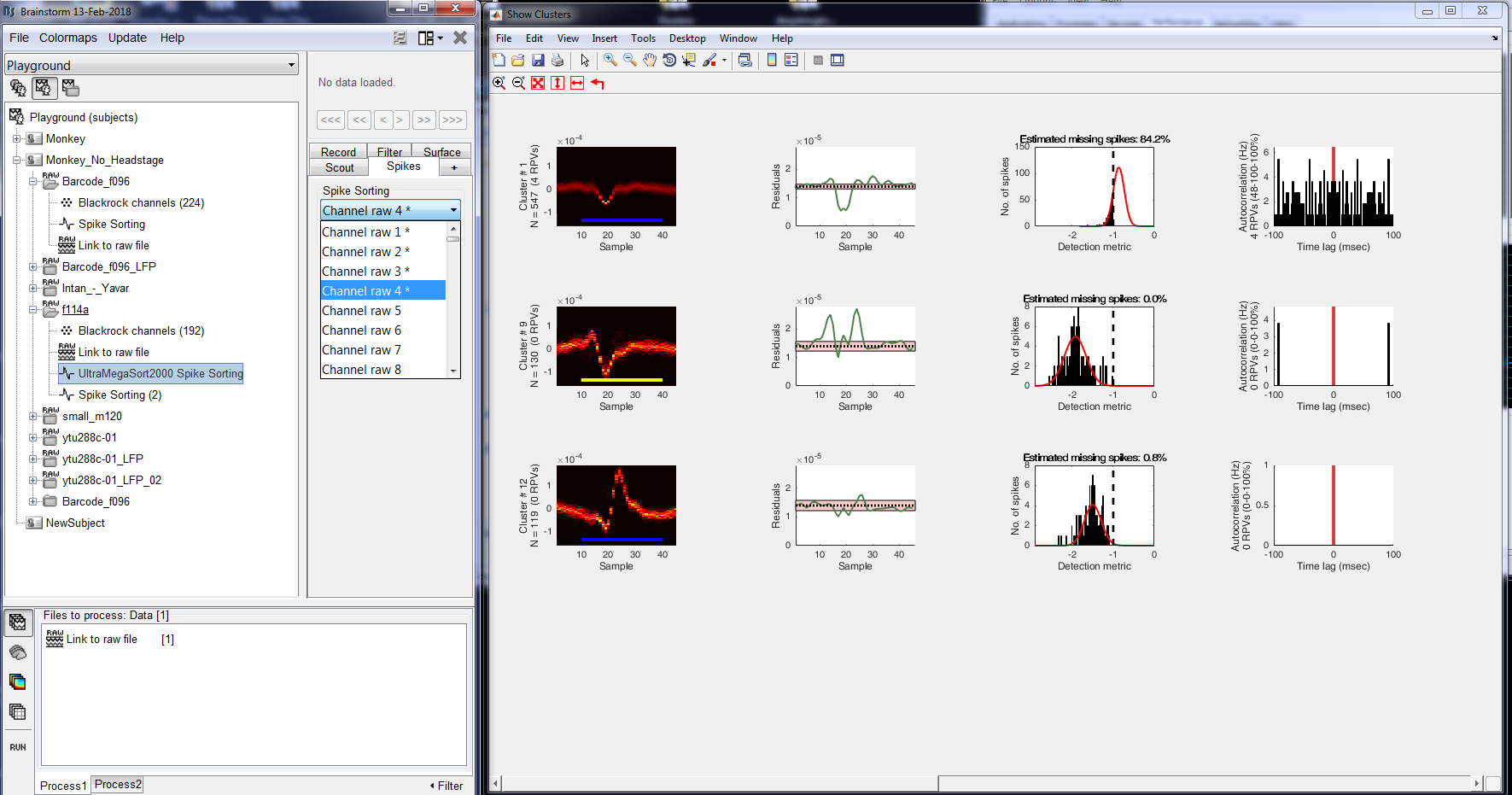Click the Print Figure icon
Screen dimensions: 1512x795
[558, 60]
